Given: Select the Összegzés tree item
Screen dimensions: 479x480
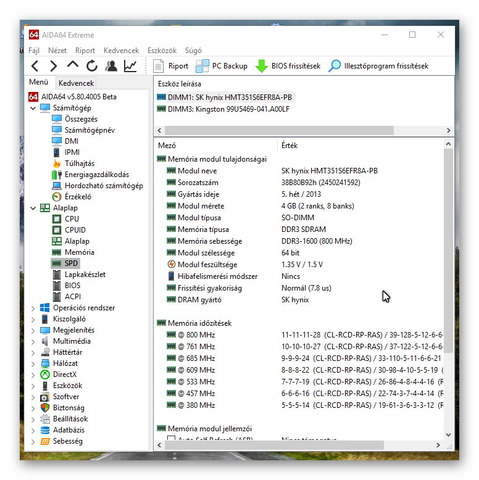Looking at the screenshot, I should pos(75,119).
